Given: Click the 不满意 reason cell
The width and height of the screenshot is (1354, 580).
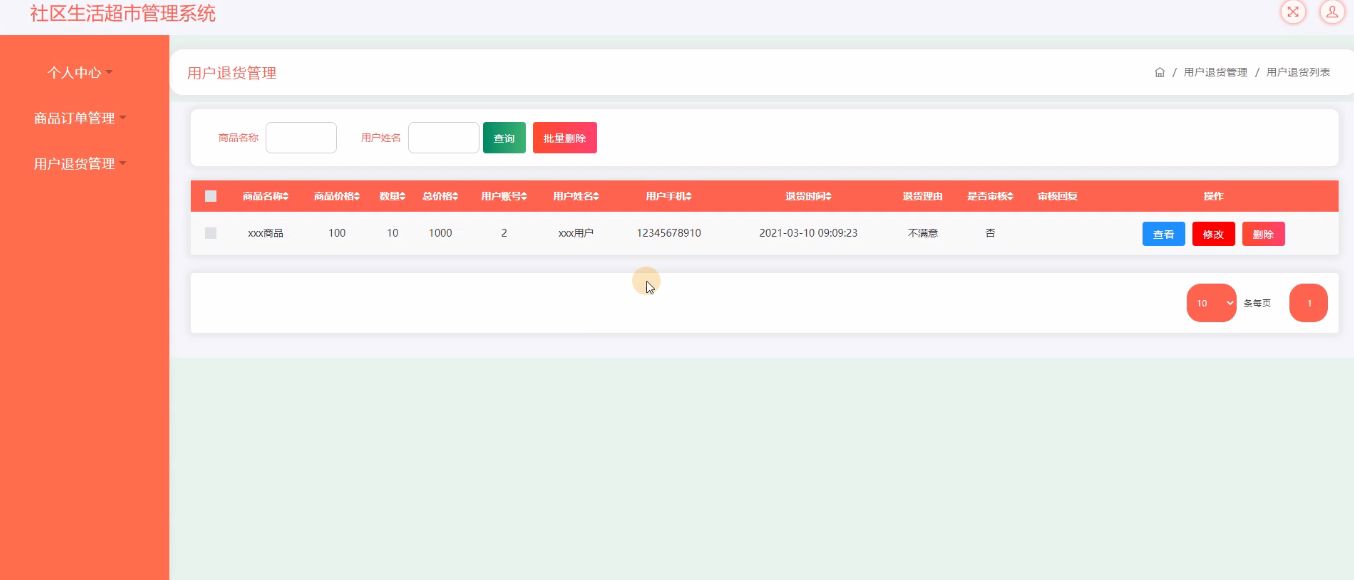Looking at the screenshot, I should 922,233.
